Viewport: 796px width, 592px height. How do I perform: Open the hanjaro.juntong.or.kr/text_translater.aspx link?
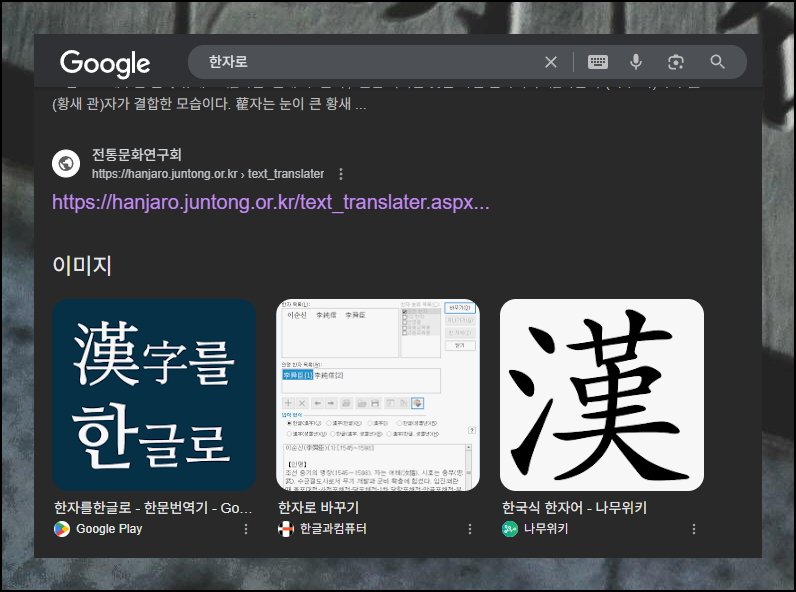[x=271, y=203]
